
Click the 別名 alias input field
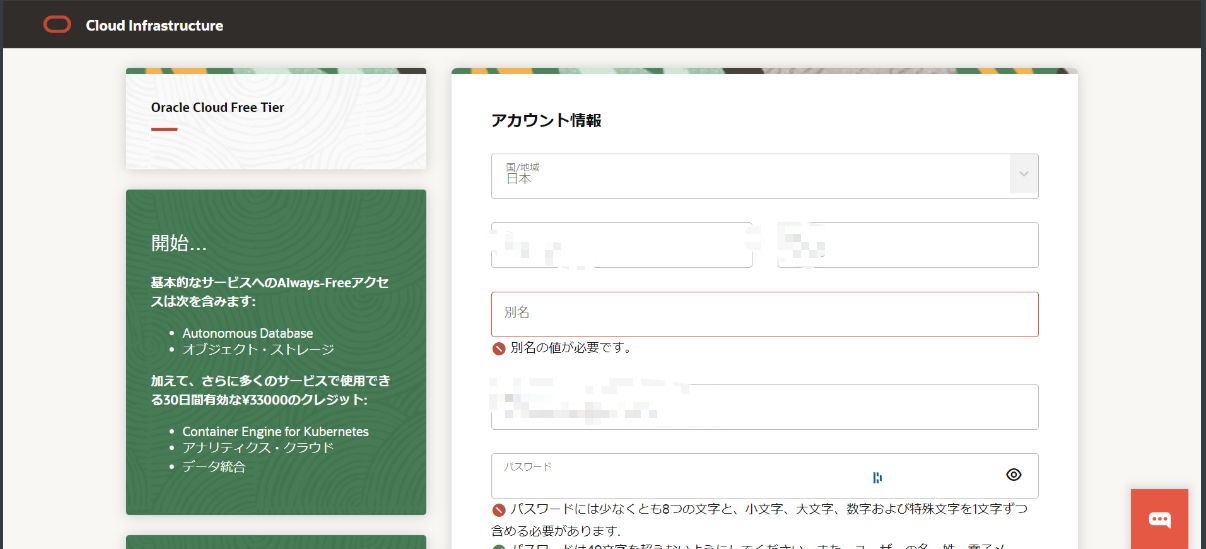click(764, 314)
